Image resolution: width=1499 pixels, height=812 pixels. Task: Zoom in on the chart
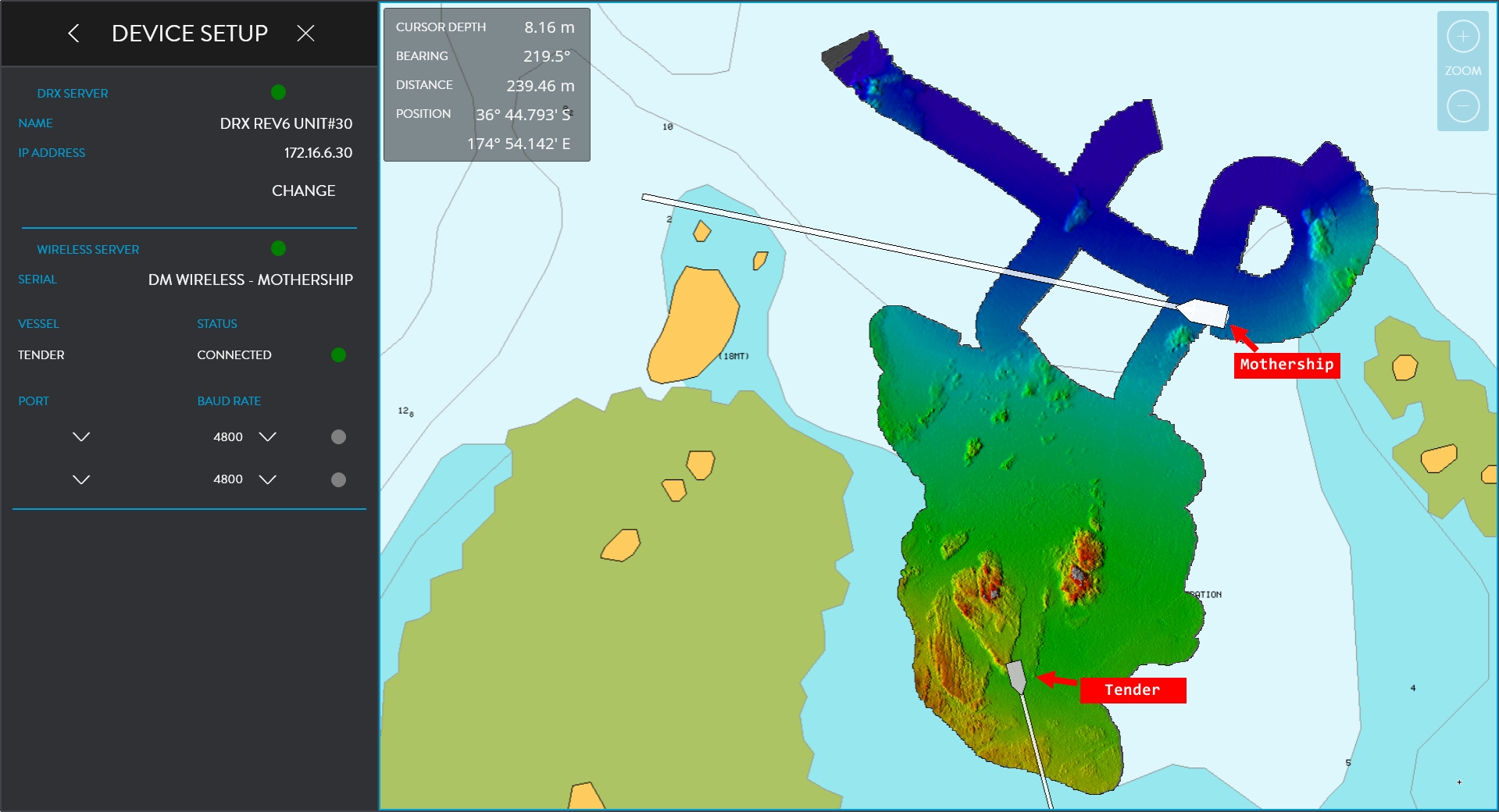(1463, 37)
